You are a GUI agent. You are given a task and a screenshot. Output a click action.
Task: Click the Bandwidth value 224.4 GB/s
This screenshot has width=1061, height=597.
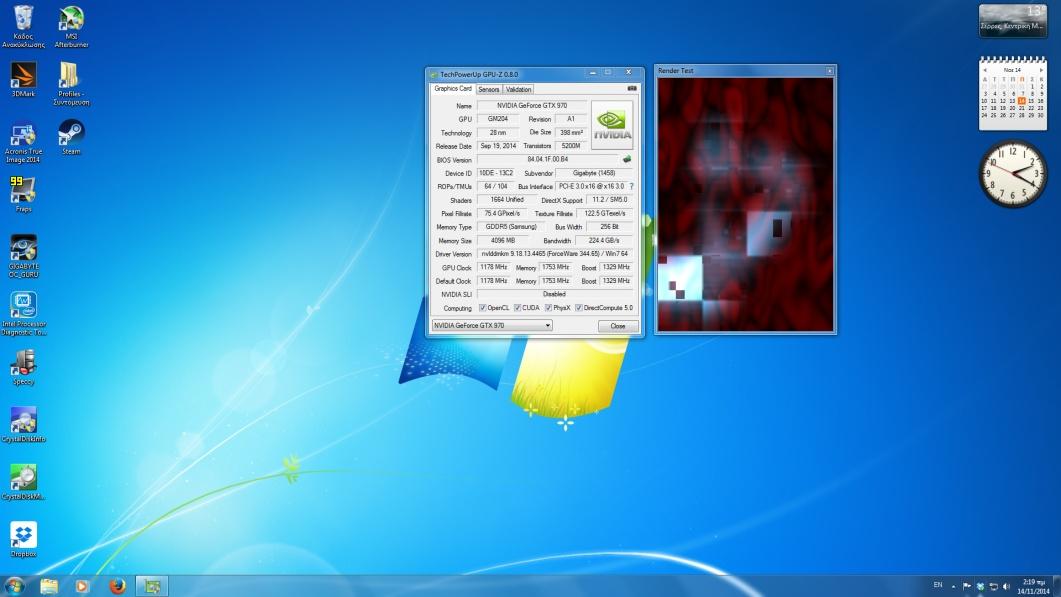[x=604, y=240]
